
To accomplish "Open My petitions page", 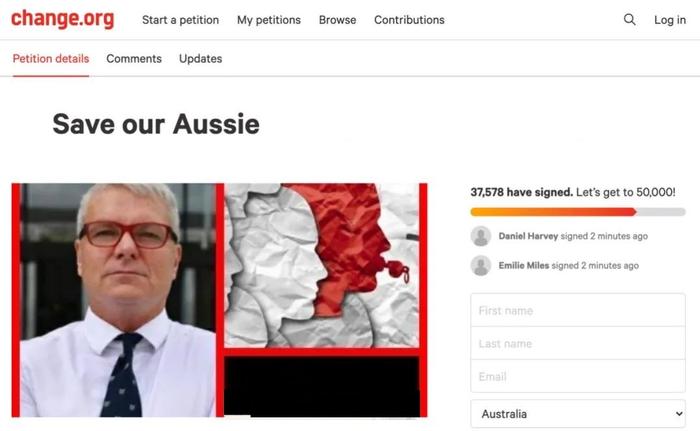I will click(x=269, y=20).
